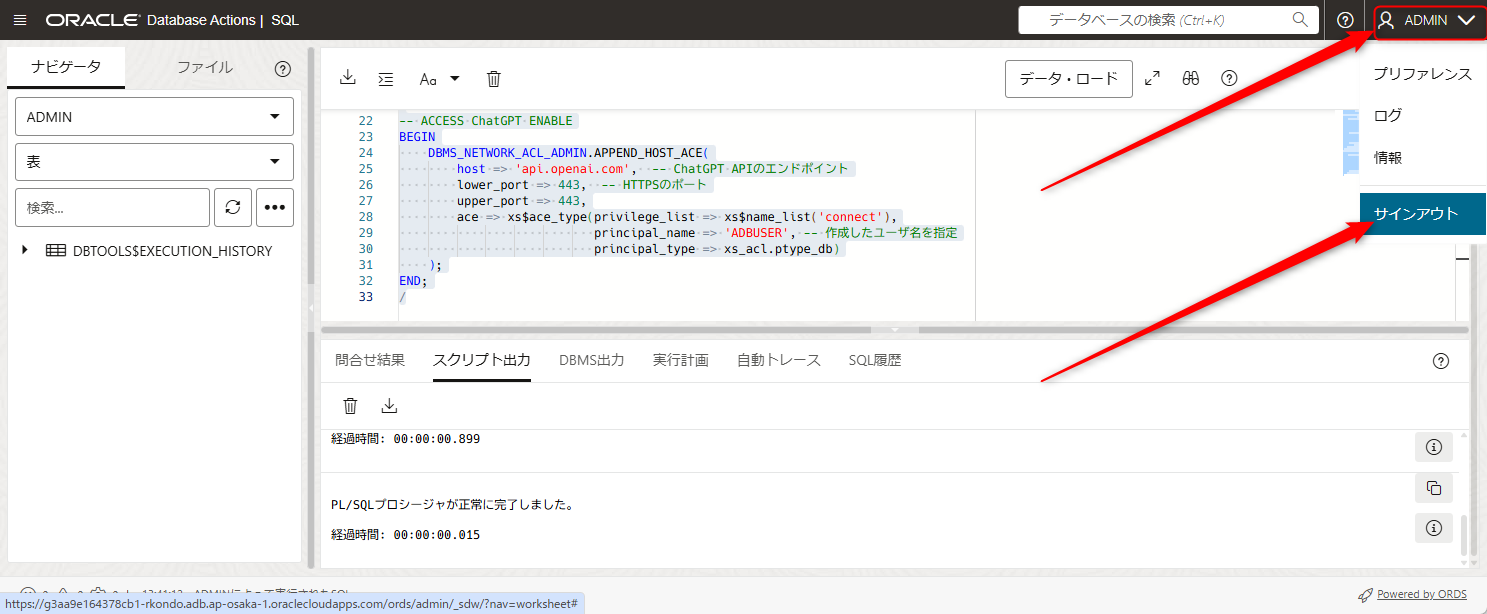Viewport: 1487px width, 614px height.
Task: Switch to the ナビゲータ tab
Action: pyautogui.click(x=66, y=67)
